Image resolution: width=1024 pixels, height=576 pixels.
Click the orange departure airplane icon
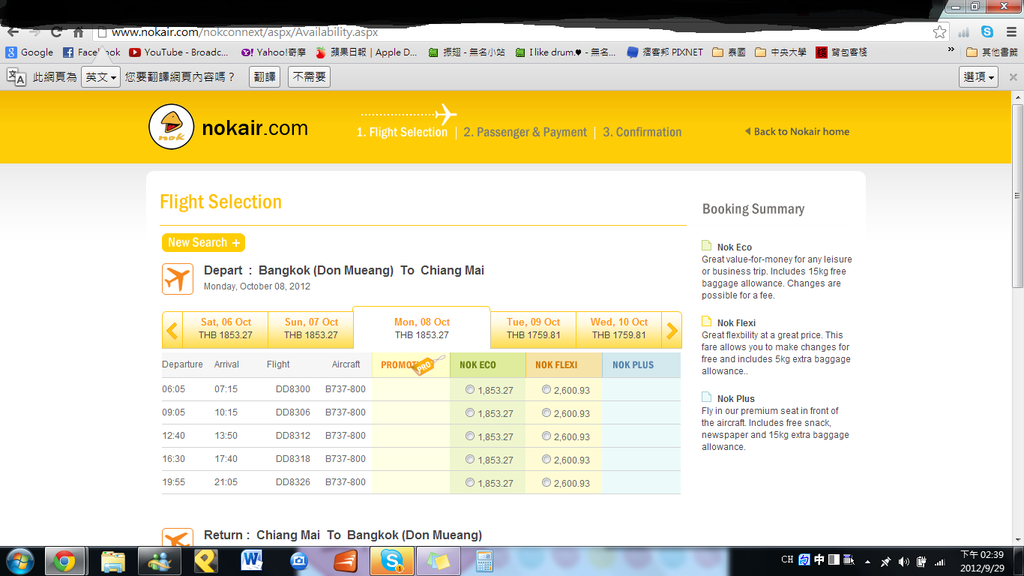[178, 279]
